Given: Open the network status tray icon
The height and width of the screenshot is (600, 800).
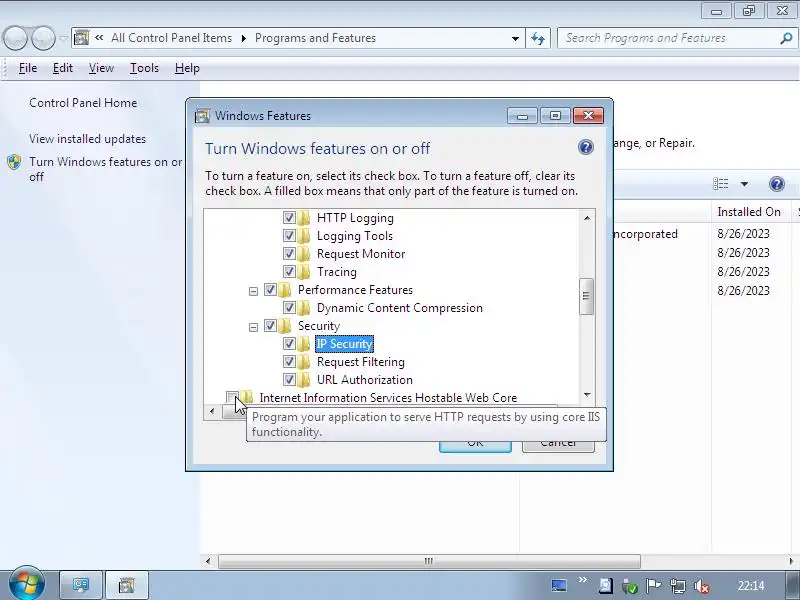Looking at the screenshot, I should [678, 586].
